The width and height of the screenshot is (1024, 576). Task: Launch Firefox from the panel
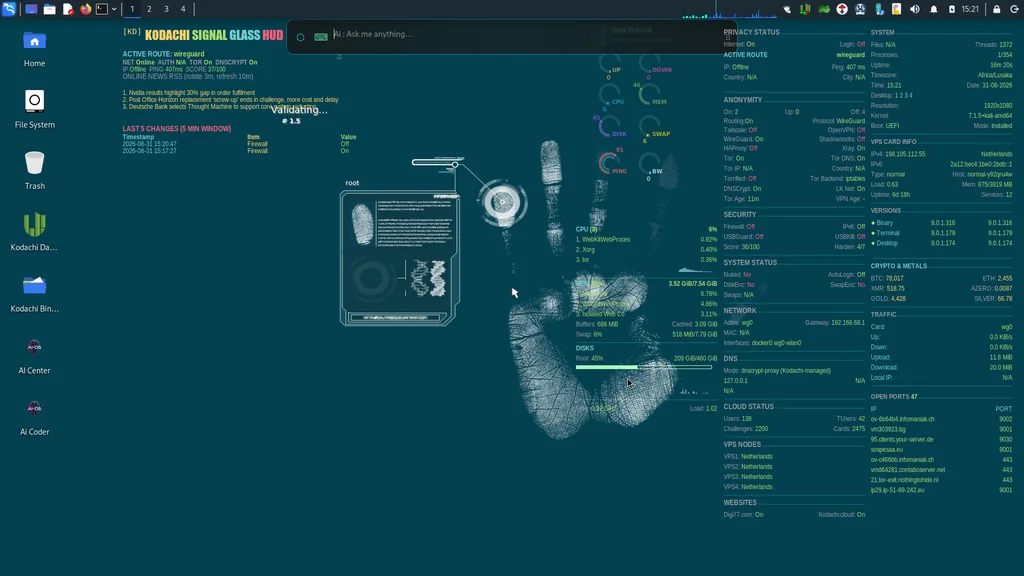pyautogui.click(x=86, y=9)
